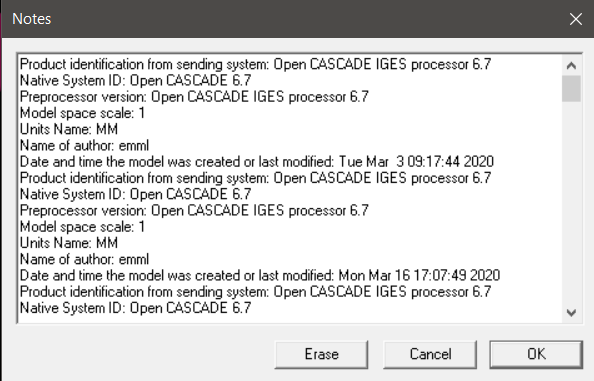
Task: Click the first Preprocessor version line
Action: 194,97
